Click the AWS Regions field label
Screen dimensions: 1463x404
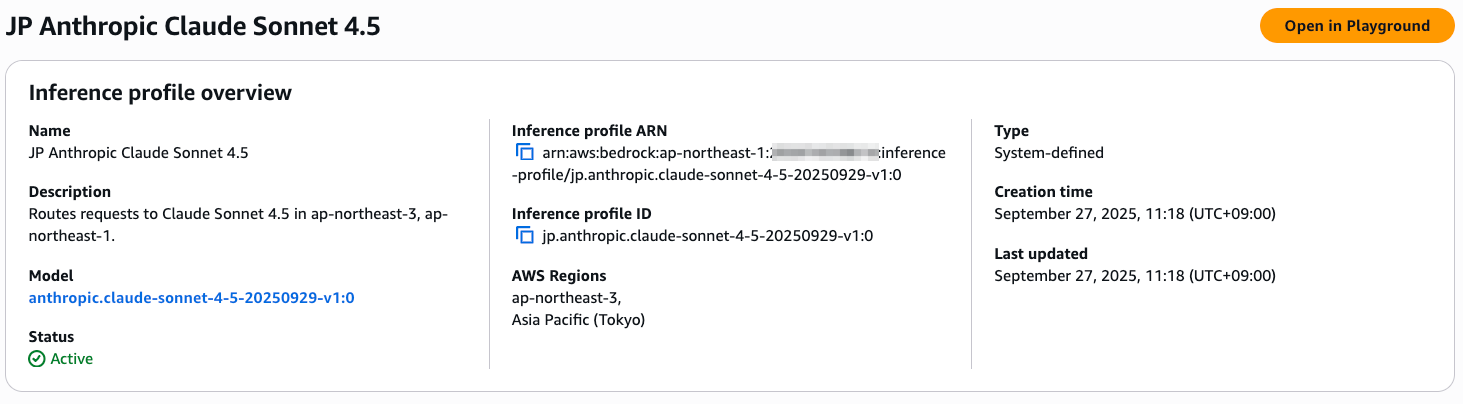point(559,276)
